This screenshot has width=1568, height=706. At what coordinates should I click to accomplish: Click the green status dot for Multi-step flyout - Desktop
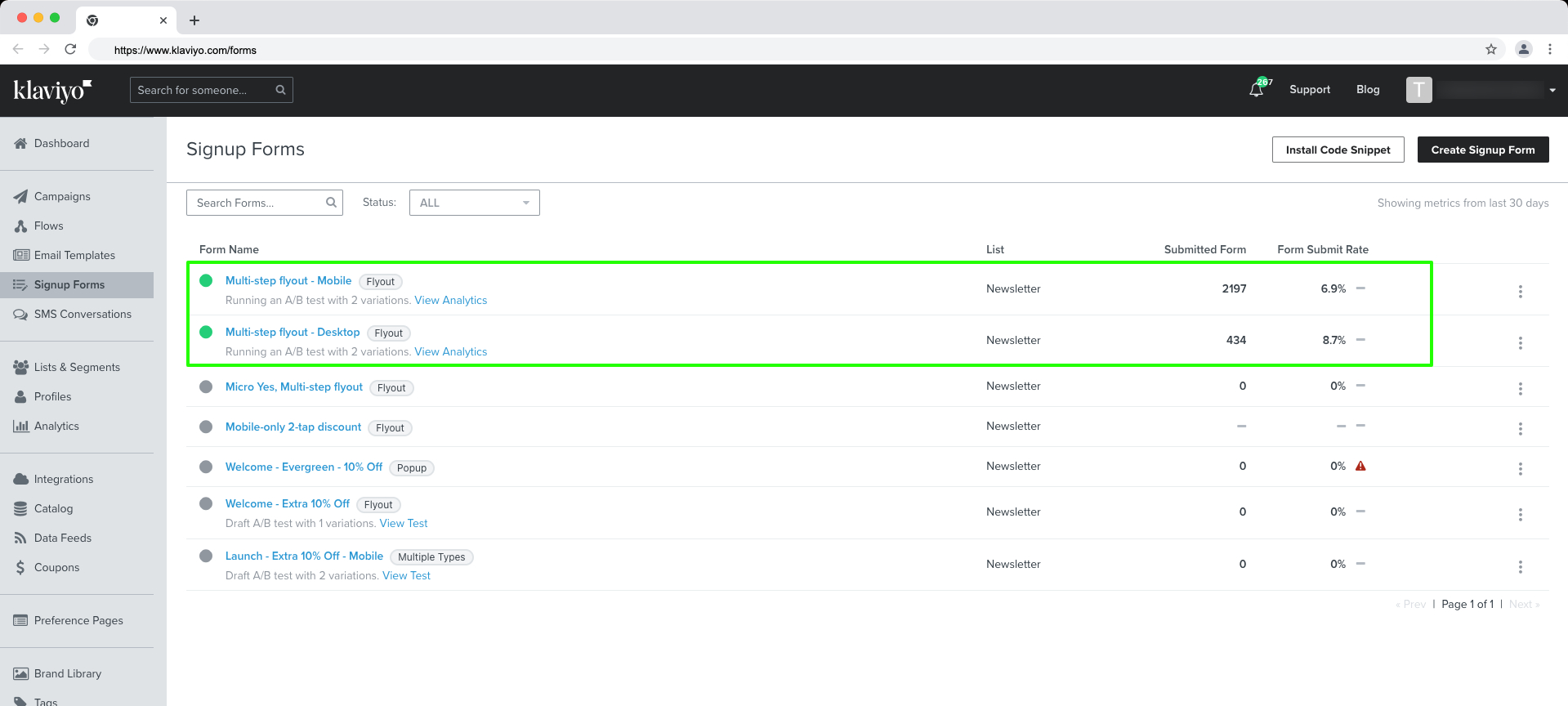coord(206,332)
